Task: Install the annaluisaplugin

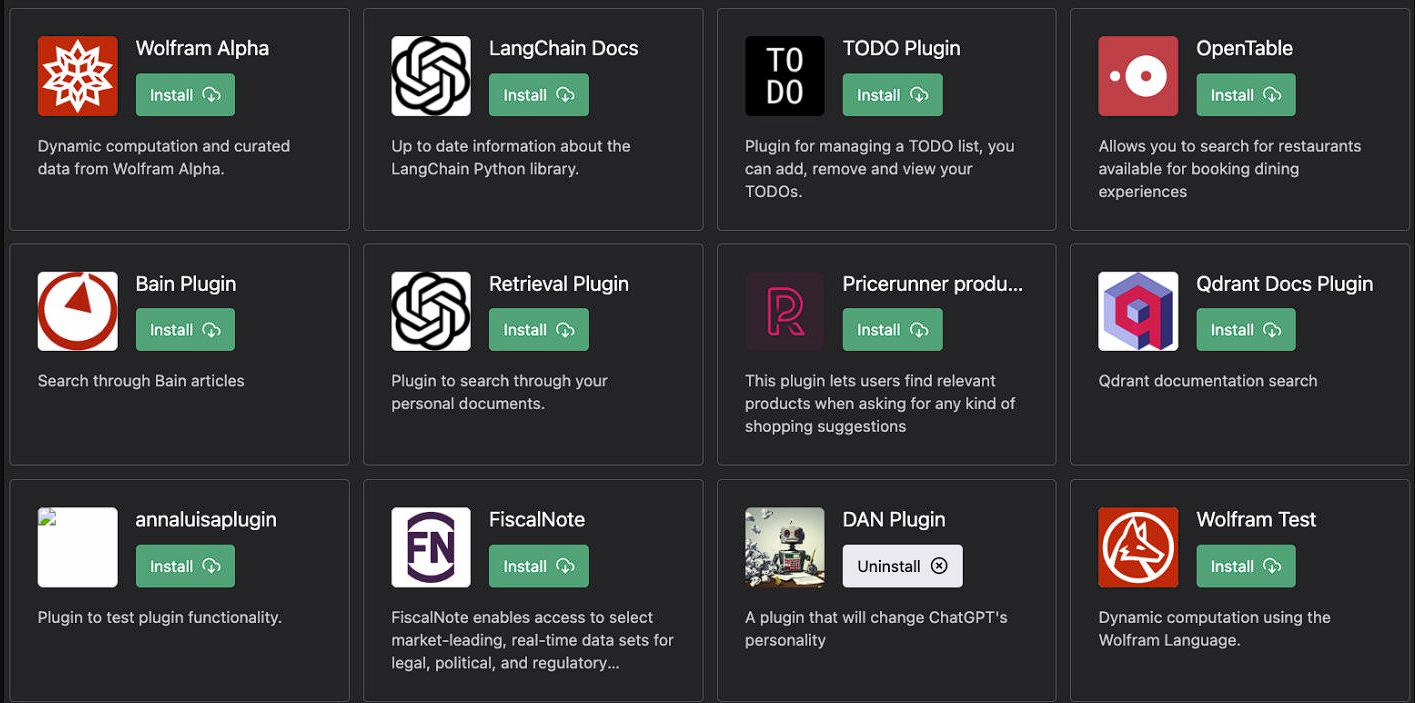Action: pyautogui.click(x=185, y=566)
